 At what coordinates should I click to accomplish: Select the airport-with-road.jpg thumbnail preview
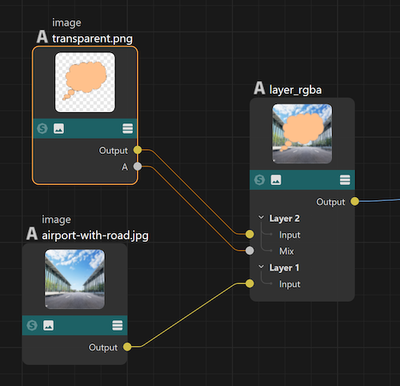[x=75, y=279]
